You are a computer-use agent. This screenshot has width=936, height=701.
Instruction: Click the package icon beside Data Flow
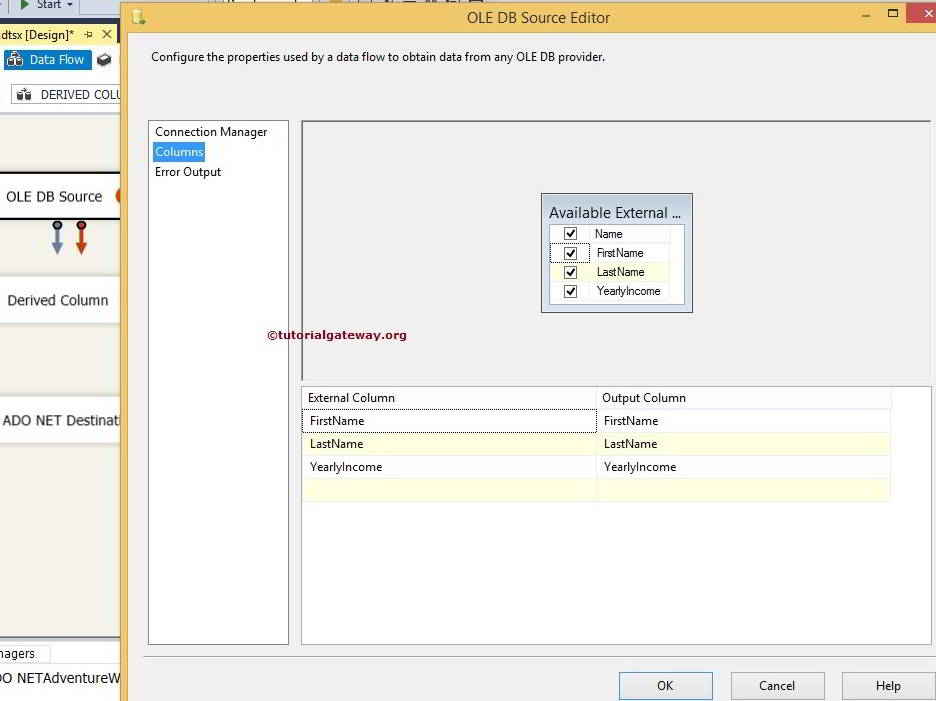pyautogui.click(x=104, y=59)
